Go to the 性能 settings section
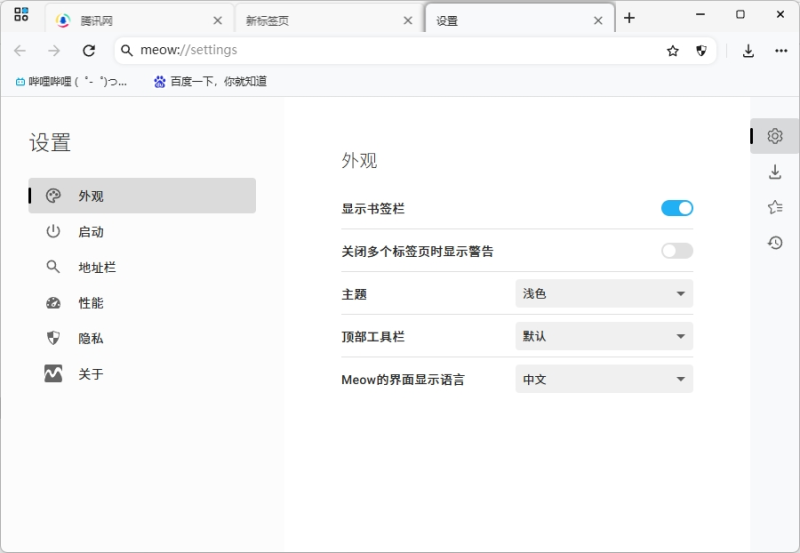The image size is (800, 553). coord(90,303)
